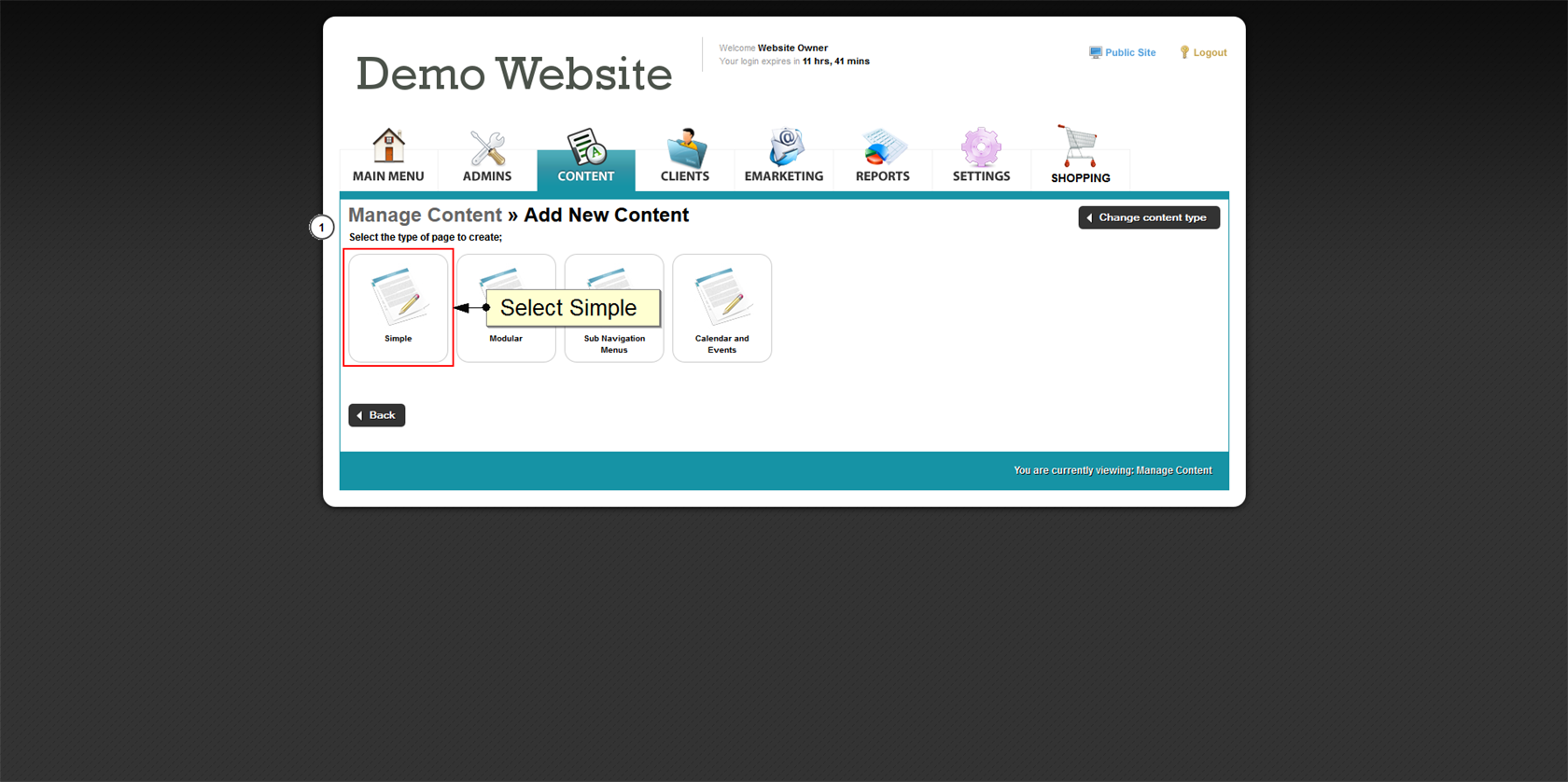Go to Admins wrench and screwdriver icon
Screen dimensions: 1568x782
(x=486, y=149)
